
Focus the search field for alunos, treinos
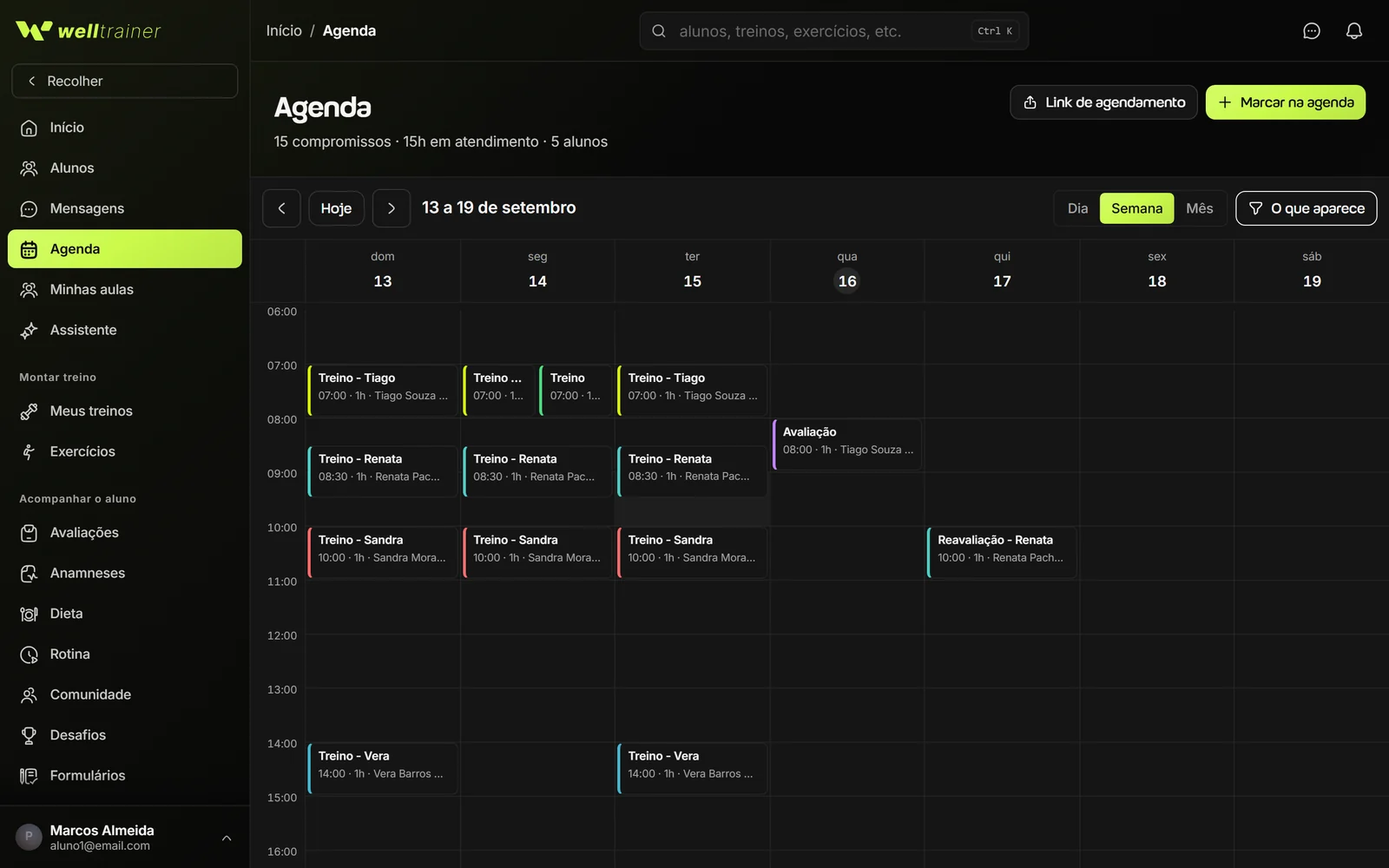click(834, 31)
